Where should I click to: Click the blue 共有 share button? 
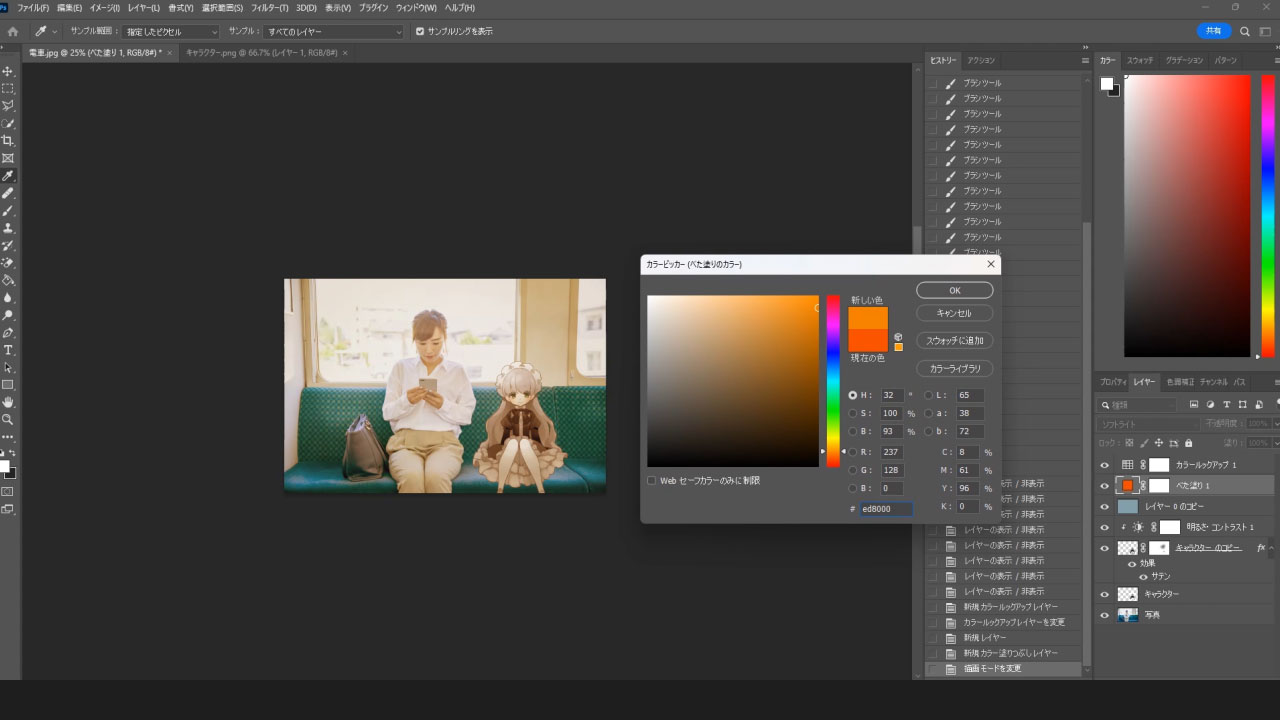pos(1214,31)
